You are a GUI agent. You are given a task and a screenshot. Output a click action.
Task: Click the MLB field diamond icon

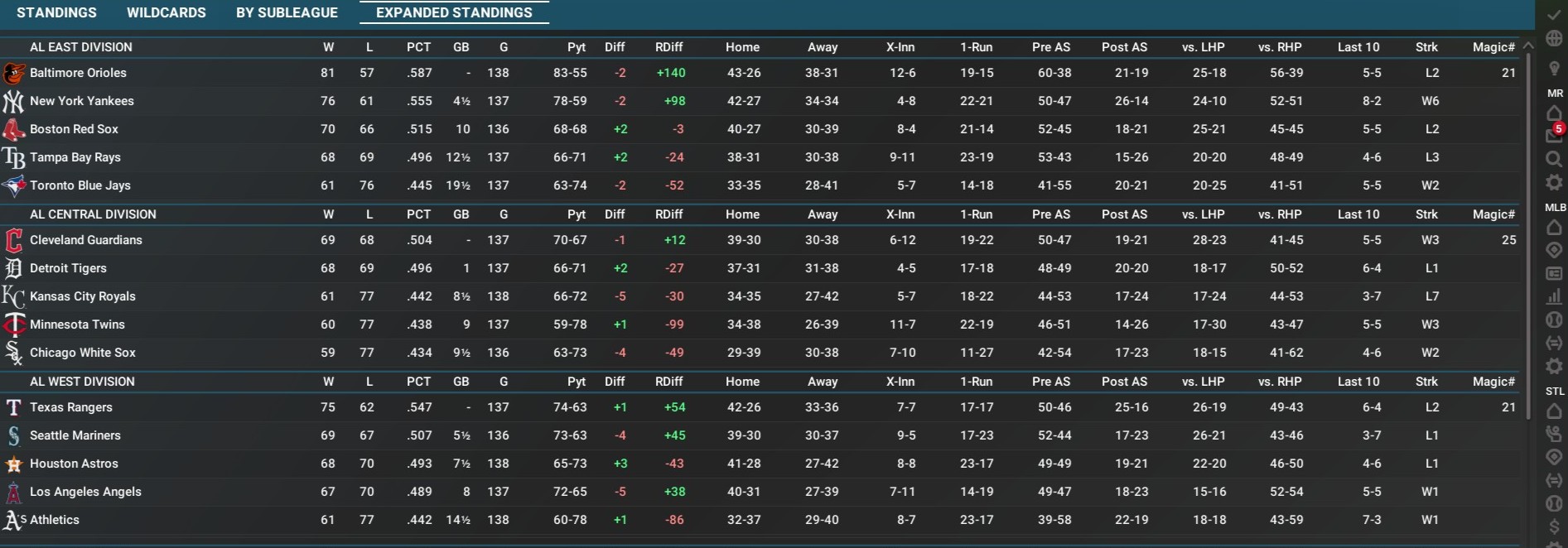[1554, 250]
